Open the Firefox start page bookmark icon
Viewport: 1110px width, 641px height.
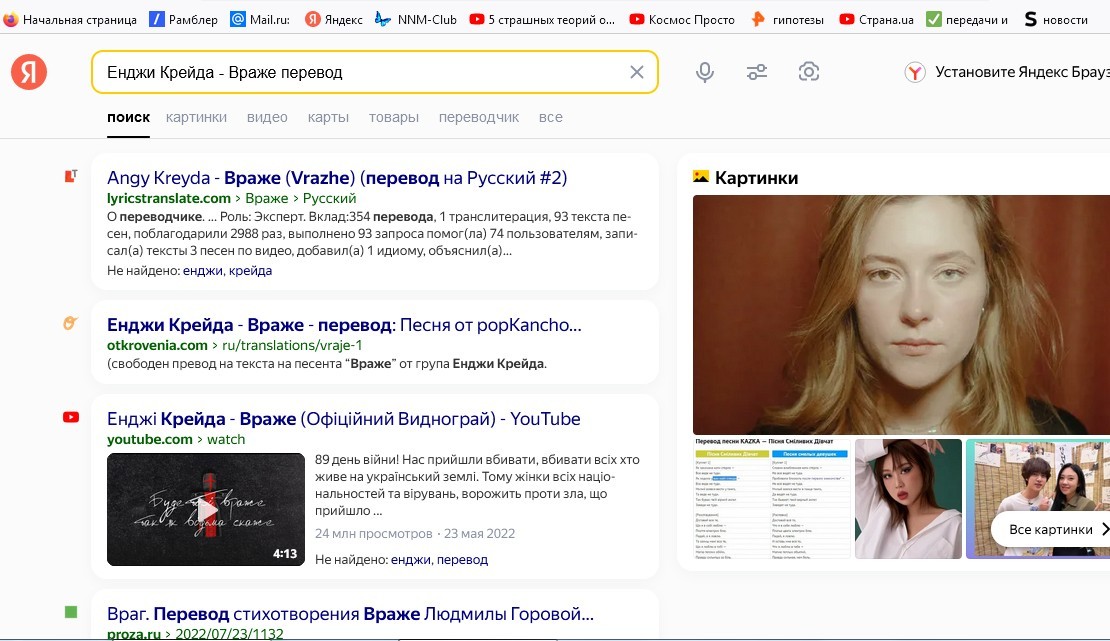[11, 19]
